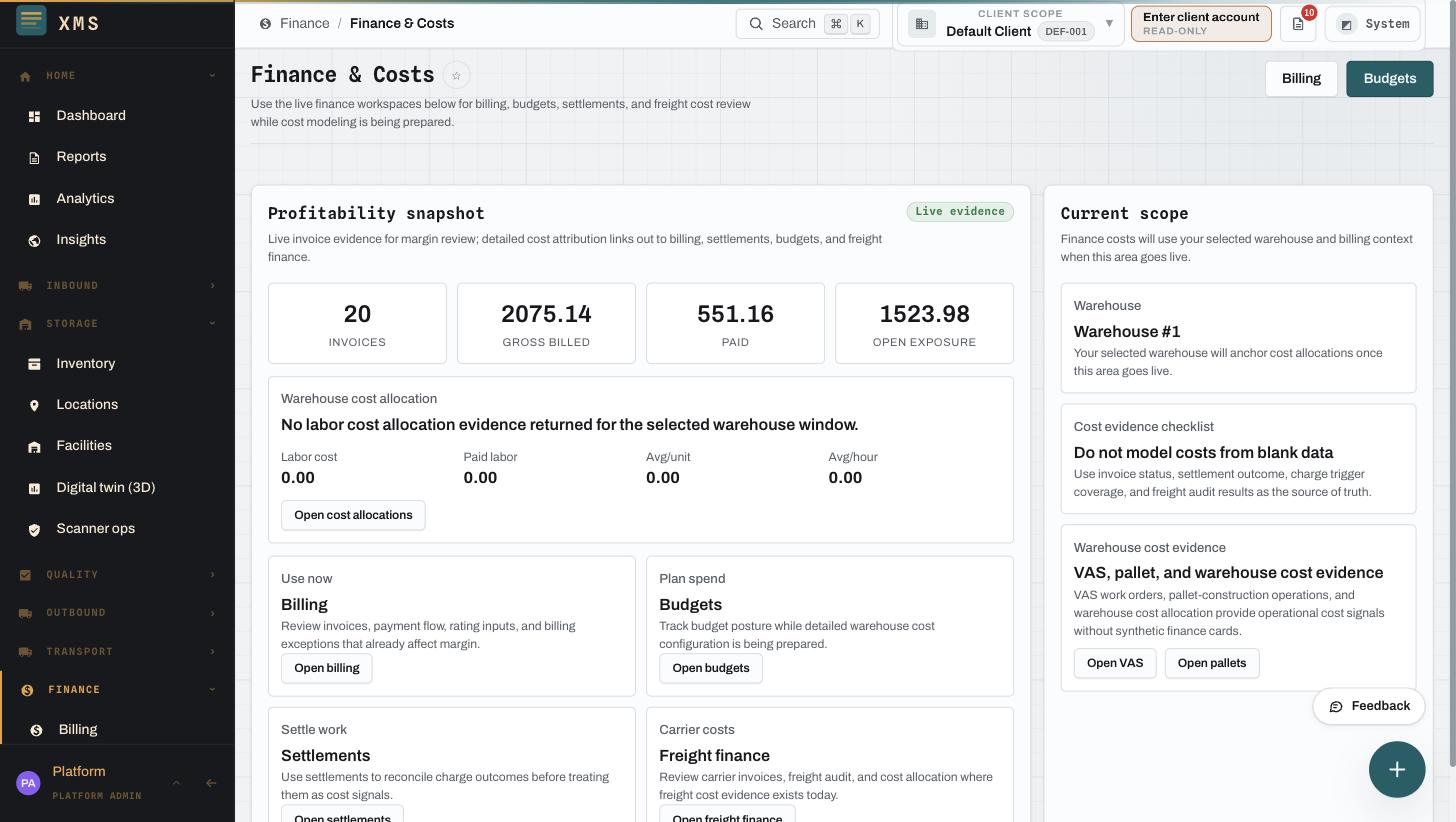Click the XMS hamburger logo icon

tap(31, 20)
